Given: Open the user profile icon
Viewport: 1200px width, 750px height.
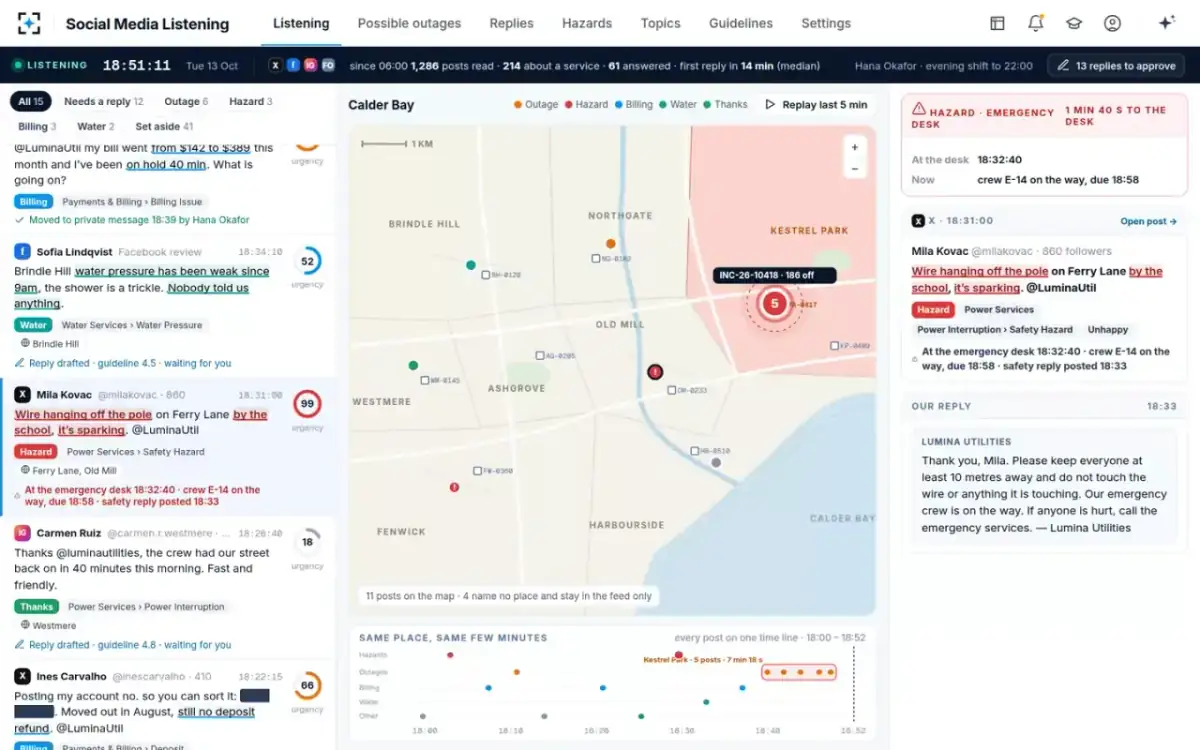Looking at the screenshot, I should click(1112, 23).
